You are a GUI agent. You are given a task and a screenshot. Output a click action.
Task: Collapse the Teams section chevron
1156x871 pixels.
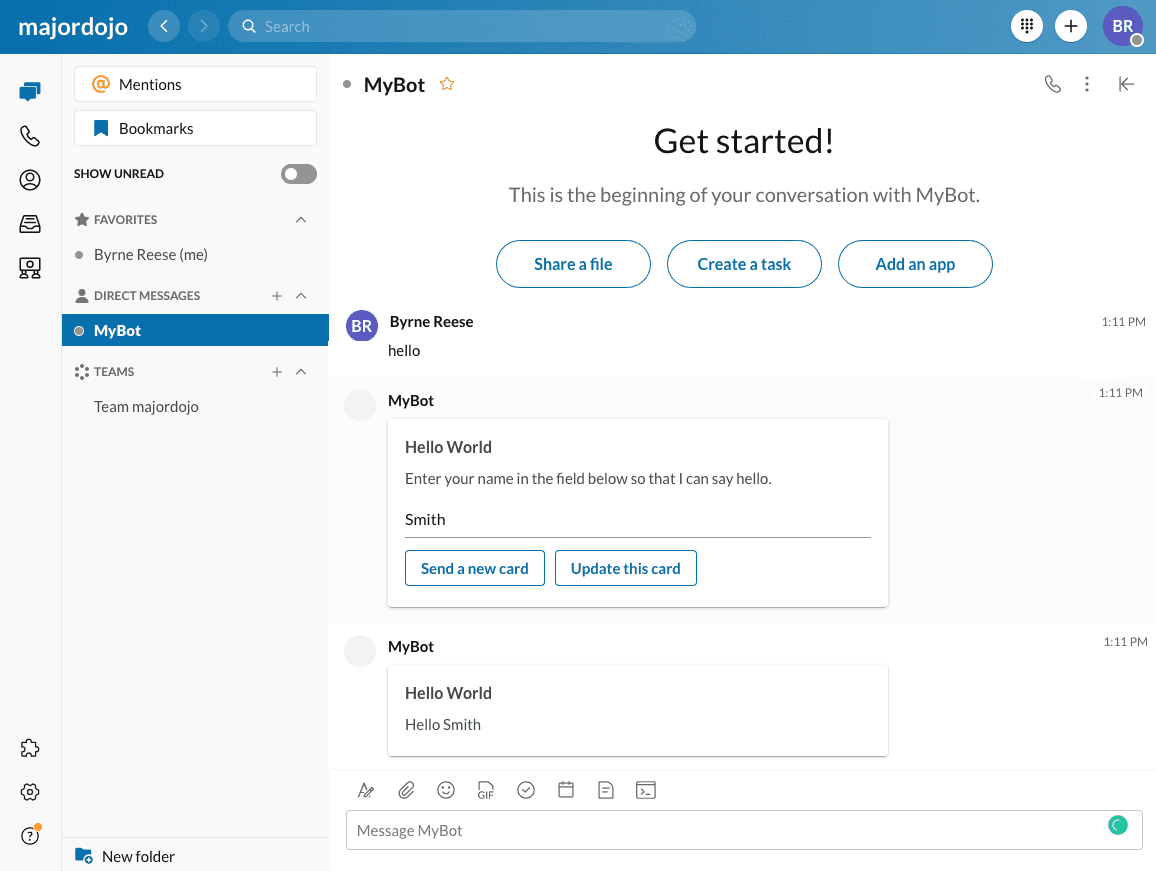[x=301, y=371]
